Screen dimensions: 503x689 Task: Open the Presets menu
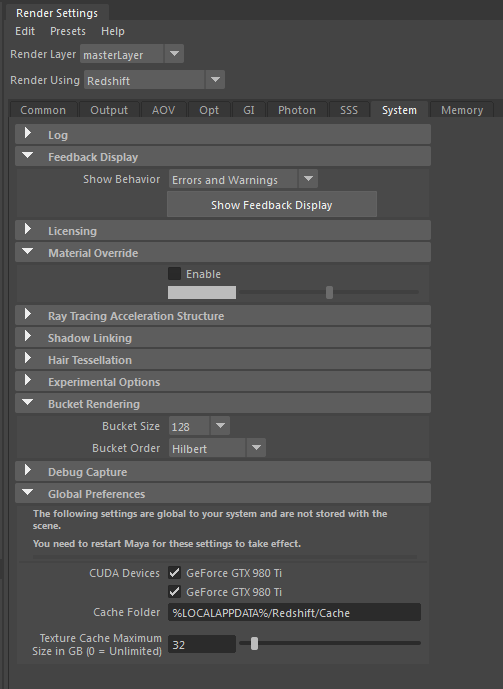(68, 31)
